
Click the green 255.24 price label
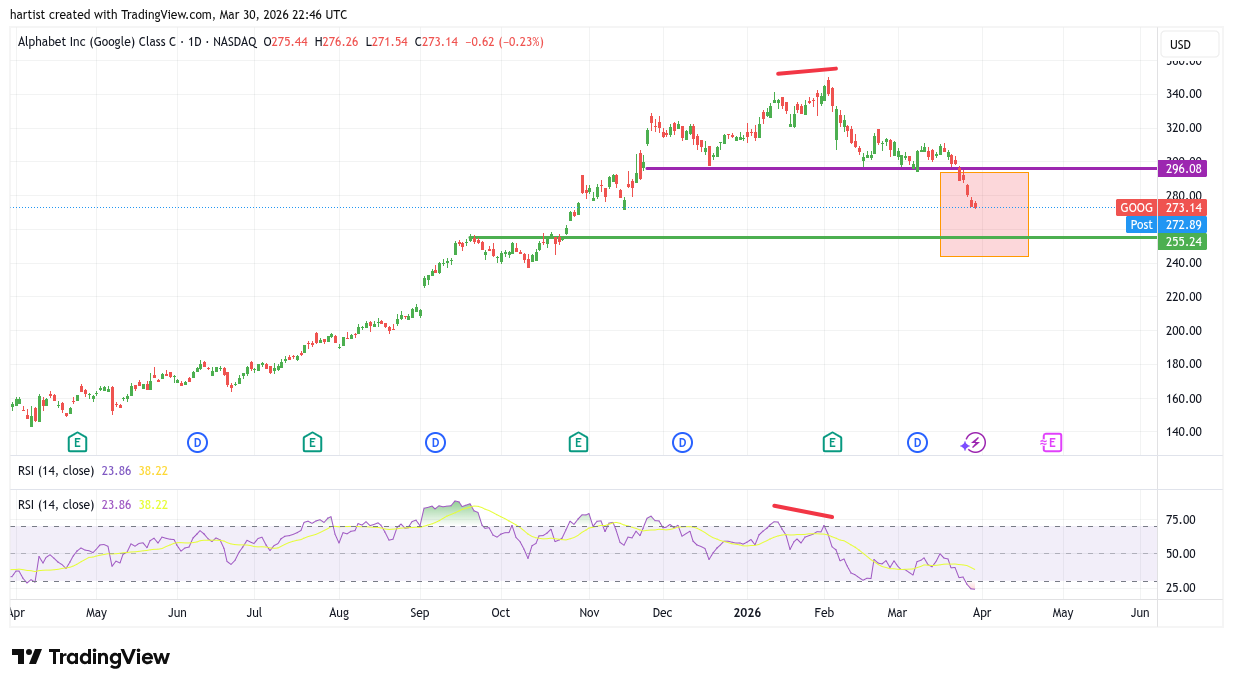[x=1182, y=242]
